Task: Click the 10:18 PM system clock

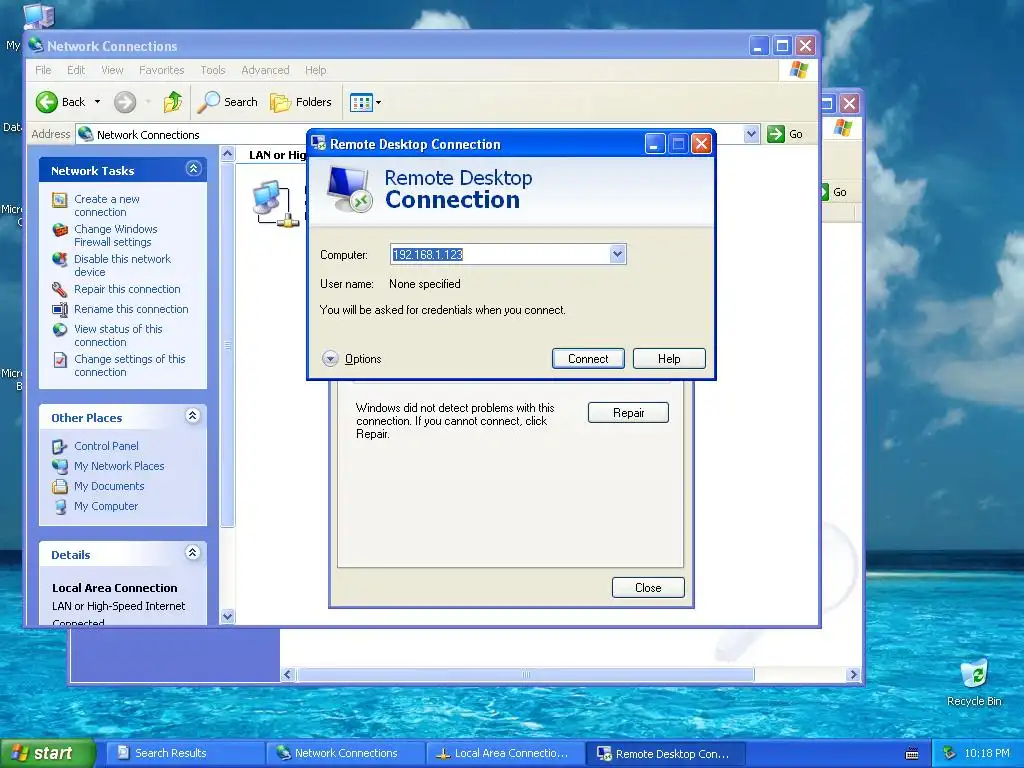Action: click(986, 753)
